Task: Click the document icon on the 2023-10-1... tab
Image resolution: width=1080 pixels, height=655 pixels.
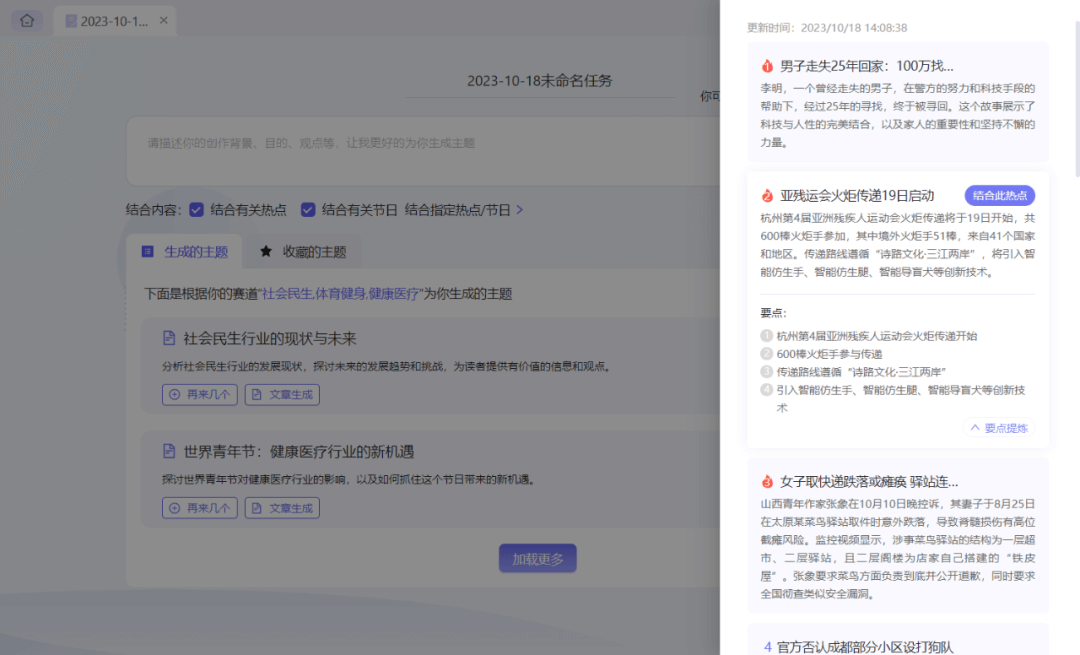Action: (71, 21)
